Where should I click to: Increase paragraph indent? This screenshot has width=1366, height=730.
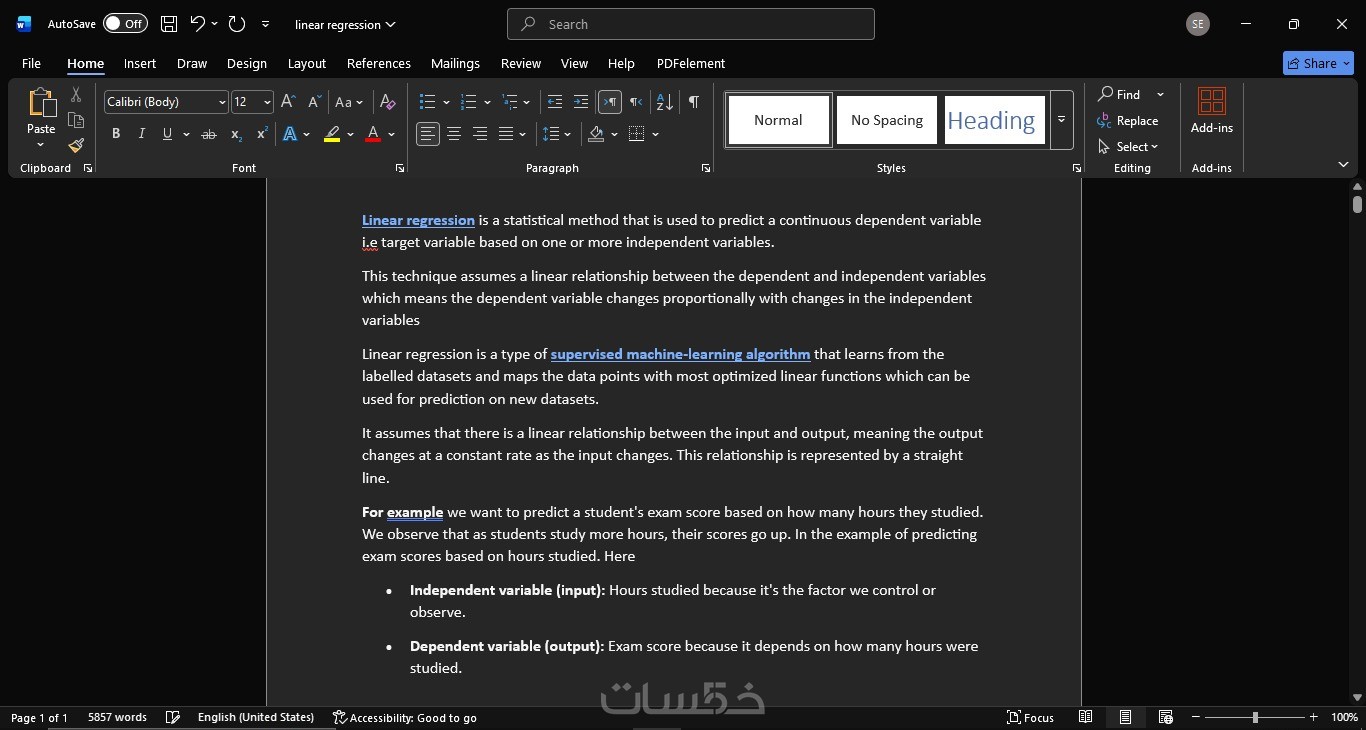(x=581, y=102)
